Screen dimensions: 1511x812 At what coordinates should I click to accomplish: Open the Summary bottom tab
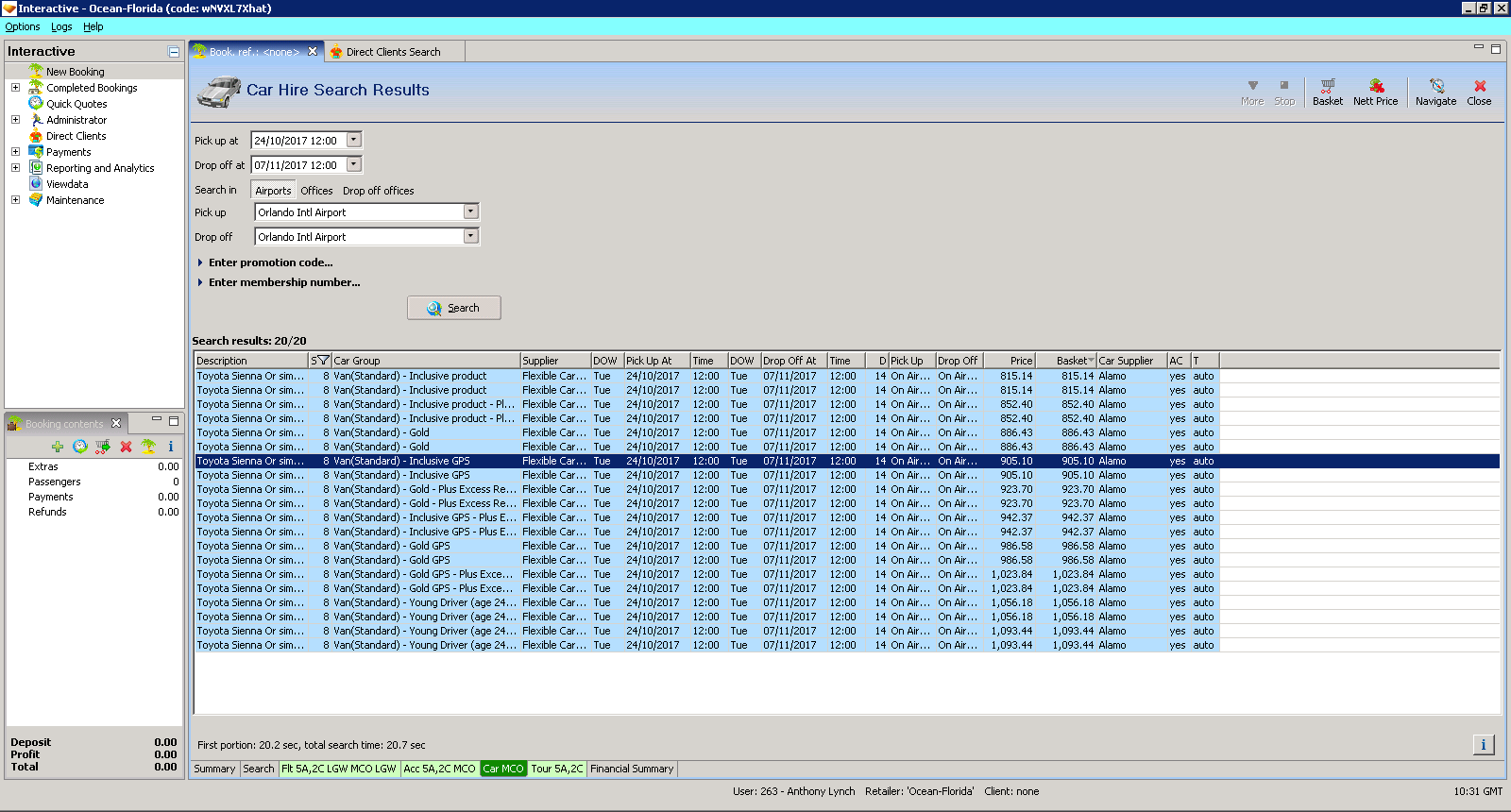point(214,769)
